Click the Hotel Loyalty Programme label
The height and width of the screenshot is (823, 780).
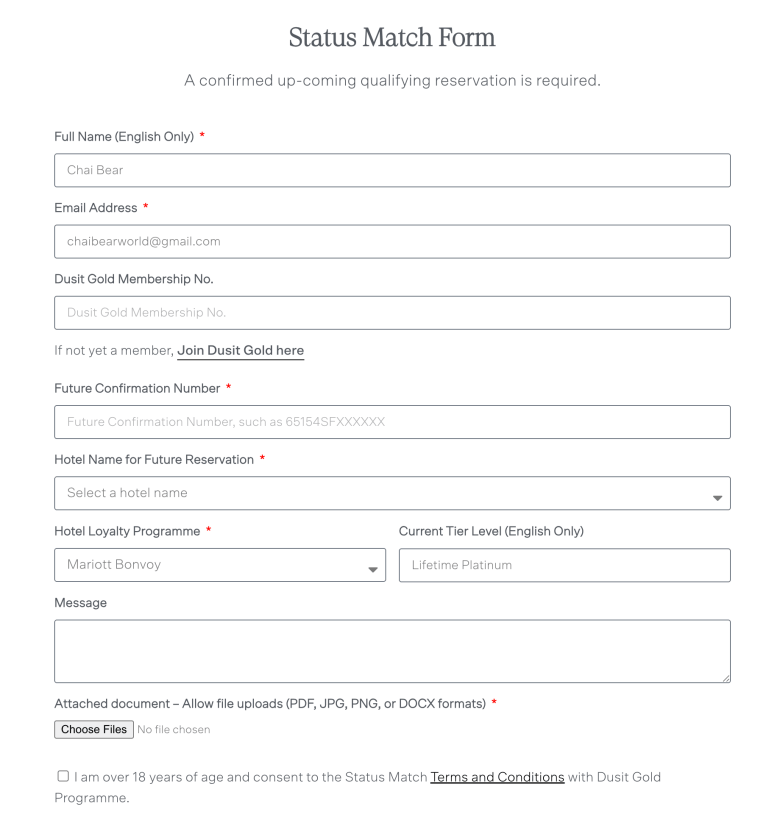click(x=127, y=531)
